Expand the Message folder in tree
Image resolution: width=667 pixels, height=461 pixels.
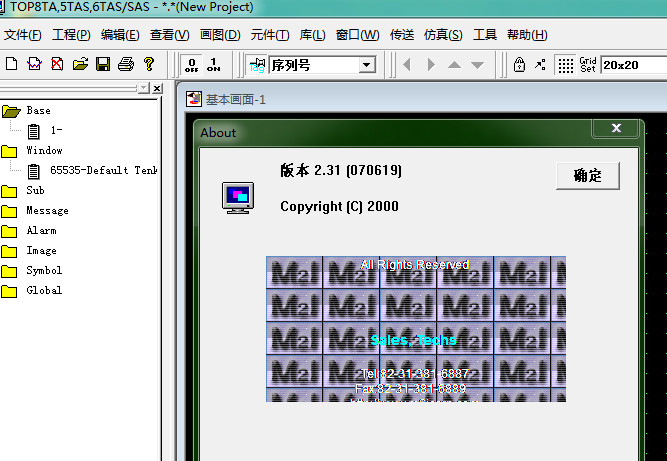pyautogui.click(x=11, y=211)
